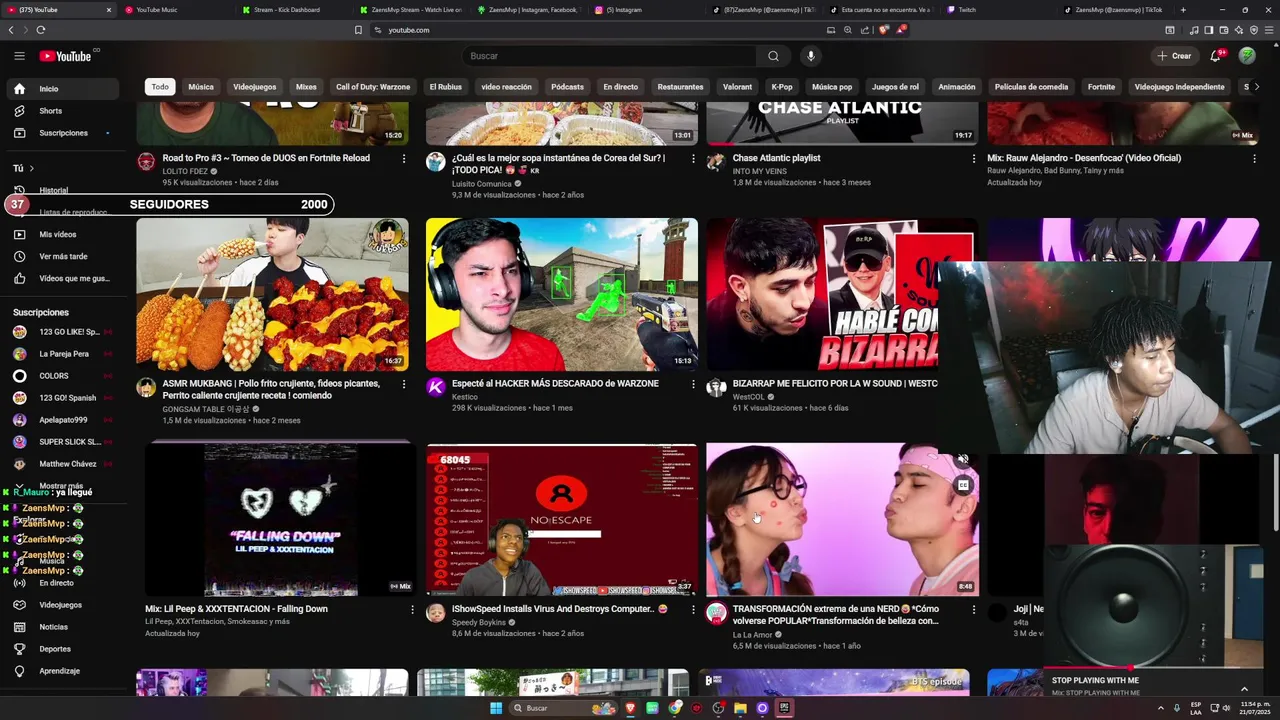Open the Falling Down mix thumbnail
Image resolution: width=1280 pixels, height=720 pixels.
click(280, 520)
